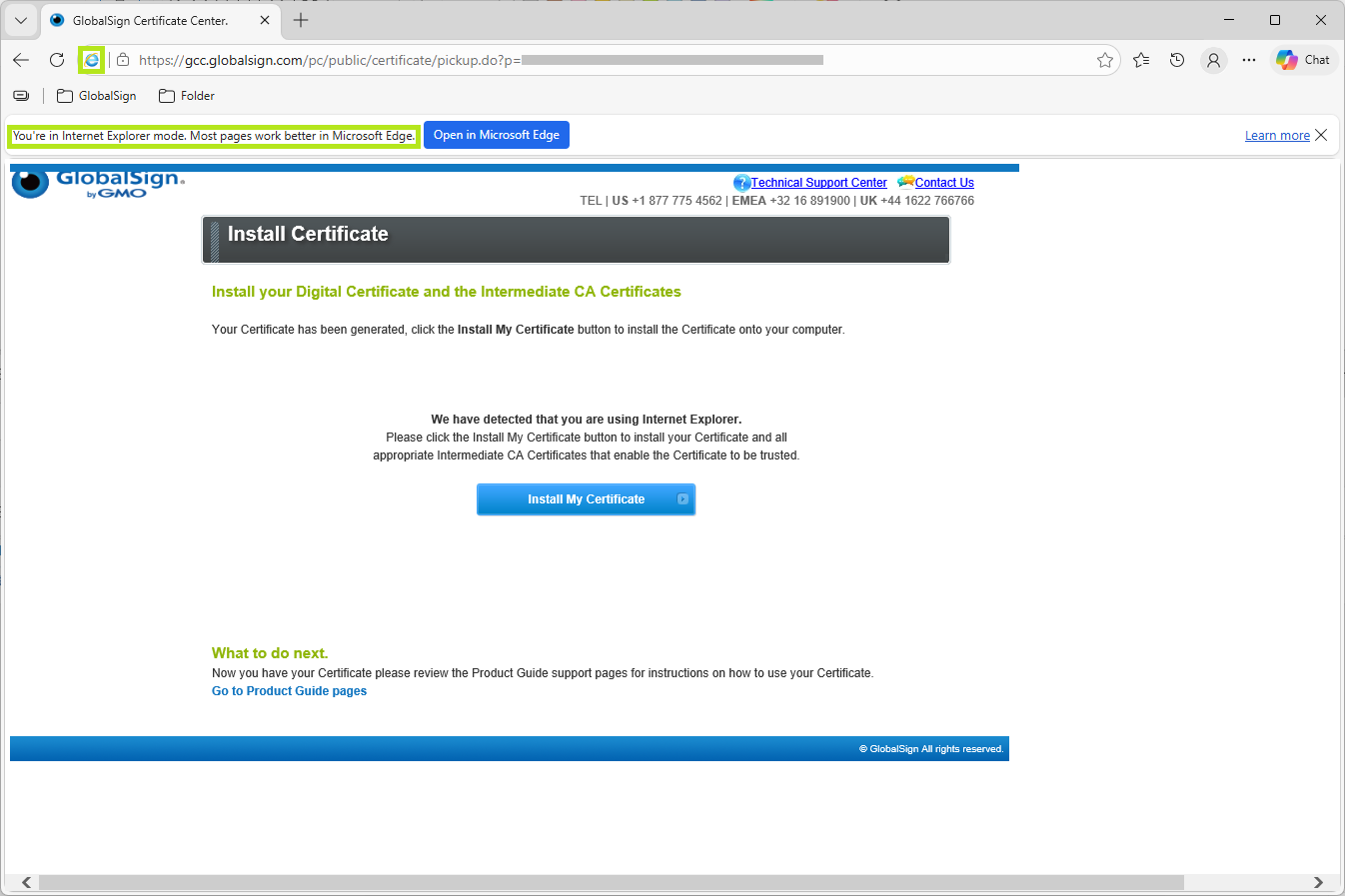Click the favorites bar leftmost icon
This screenshot has height=896, width=1345.
pyautogui.click(x=21, y=96)
